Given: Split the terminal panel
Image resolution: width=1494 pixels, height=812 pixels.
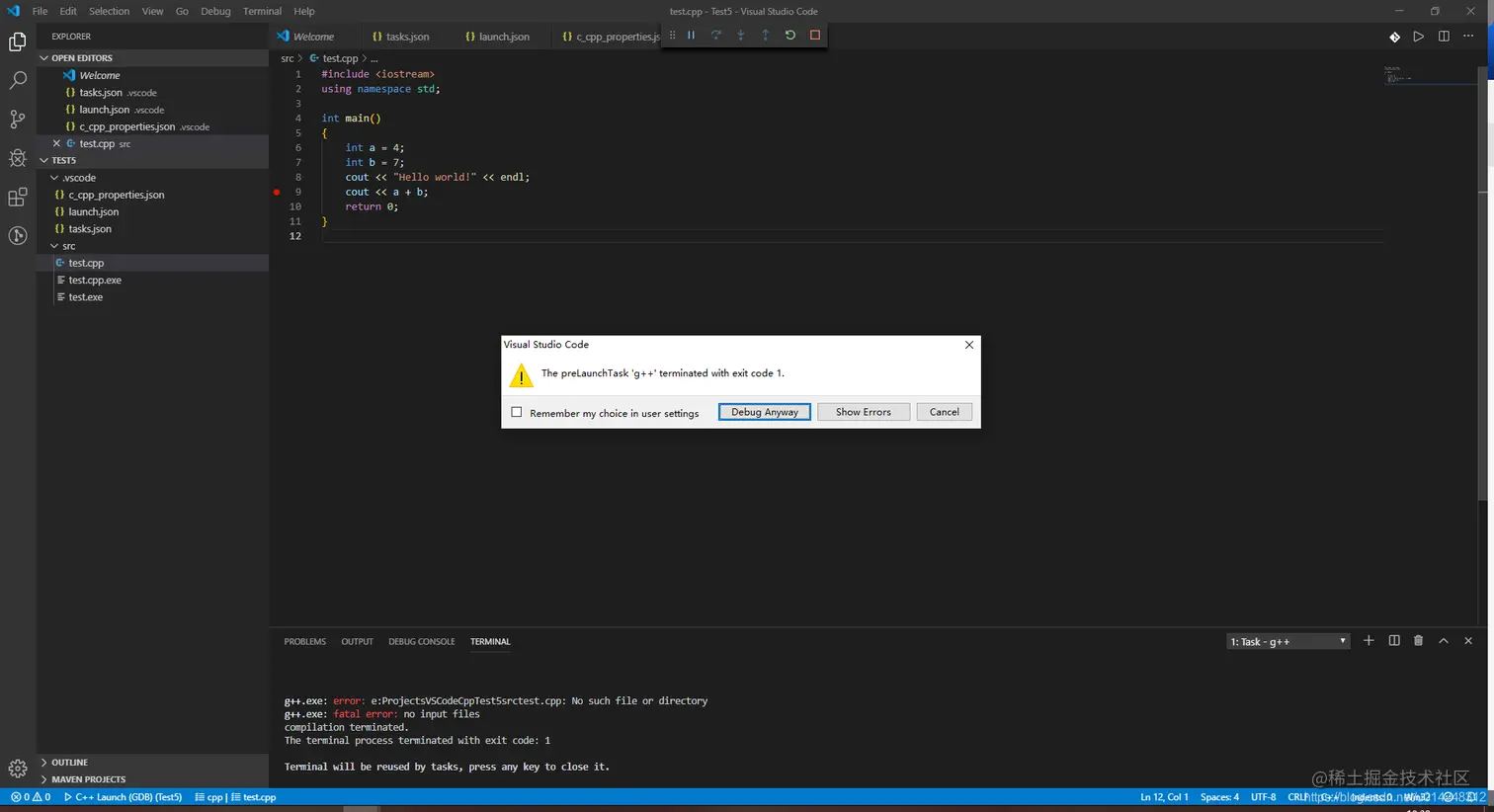Looking at the screenshot, I should tap(1394, 641).
